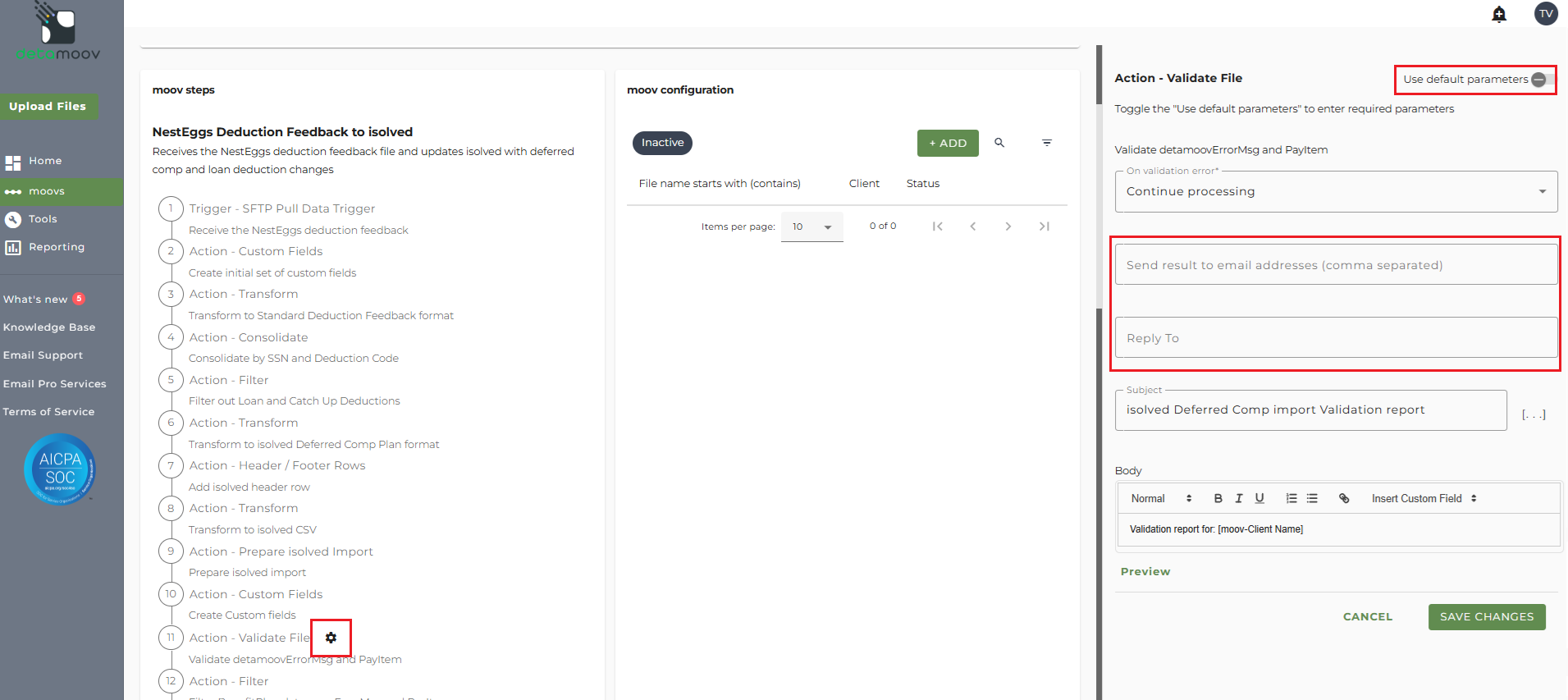Click into the Body text area
1568x700 pixels.
(1338, 529)
